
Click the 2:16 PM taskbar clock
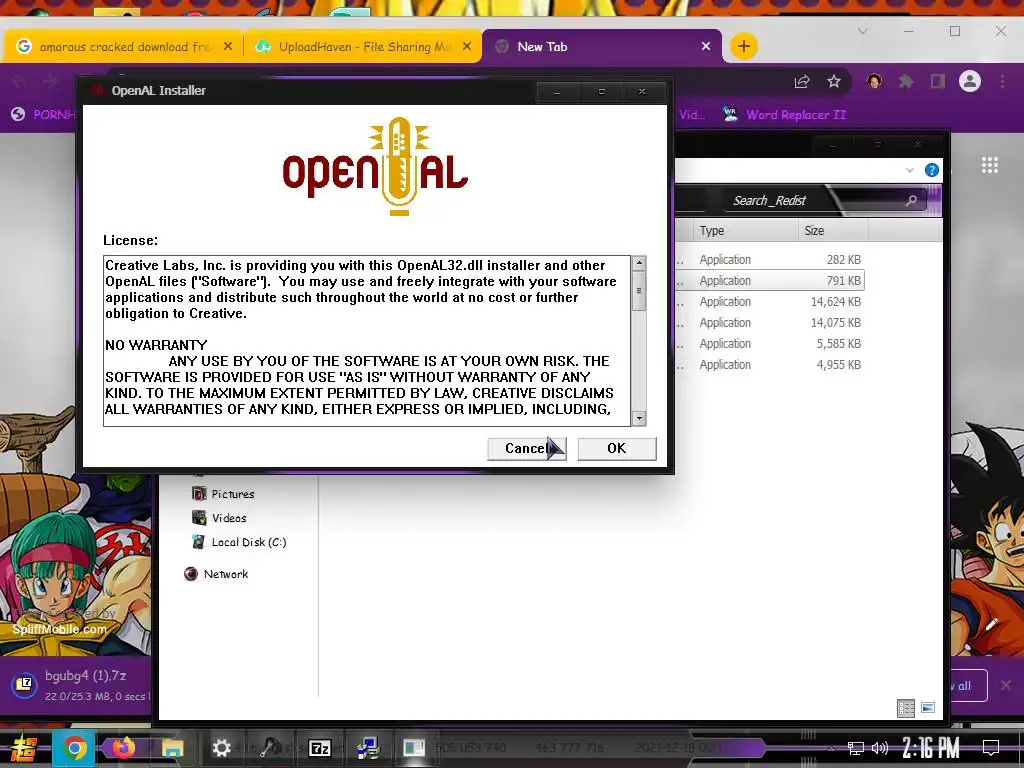click(x=931, y=748)
